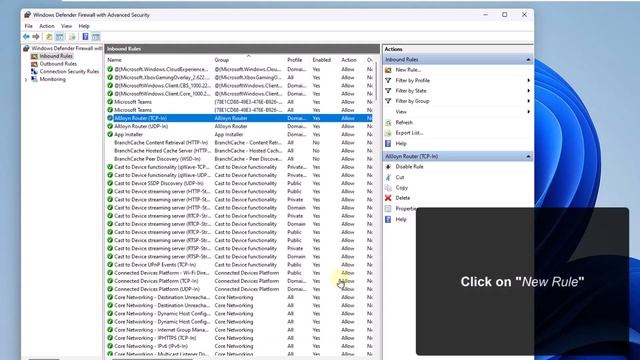Click the green check icon of Alljoyn Router (UDP-In)
This screenshot has width=640, height=360.
pyautogui.click(x=110, y=126)
